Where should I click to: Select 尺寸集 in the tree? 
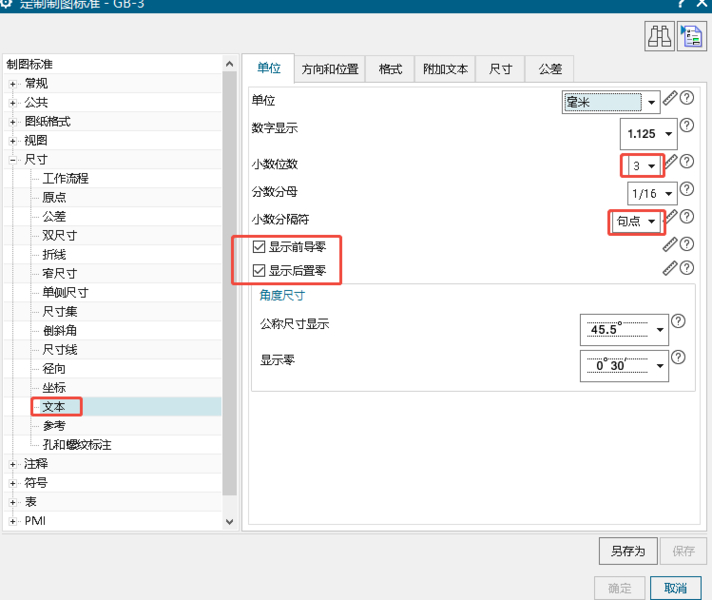59,312
